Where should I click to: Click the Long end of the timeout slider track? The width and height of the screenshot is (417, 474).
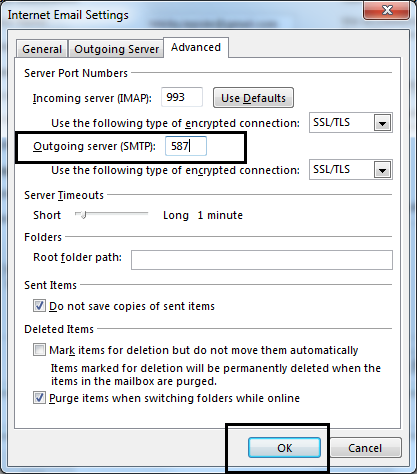[x=146, y=213]
